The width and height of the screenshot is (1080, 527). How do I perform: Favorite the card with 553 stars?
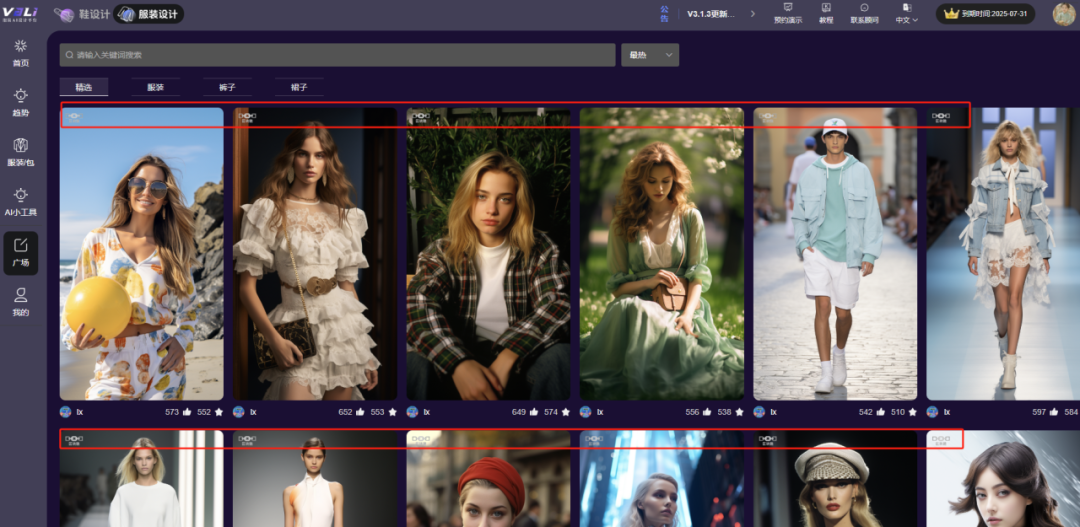[393, 412]
